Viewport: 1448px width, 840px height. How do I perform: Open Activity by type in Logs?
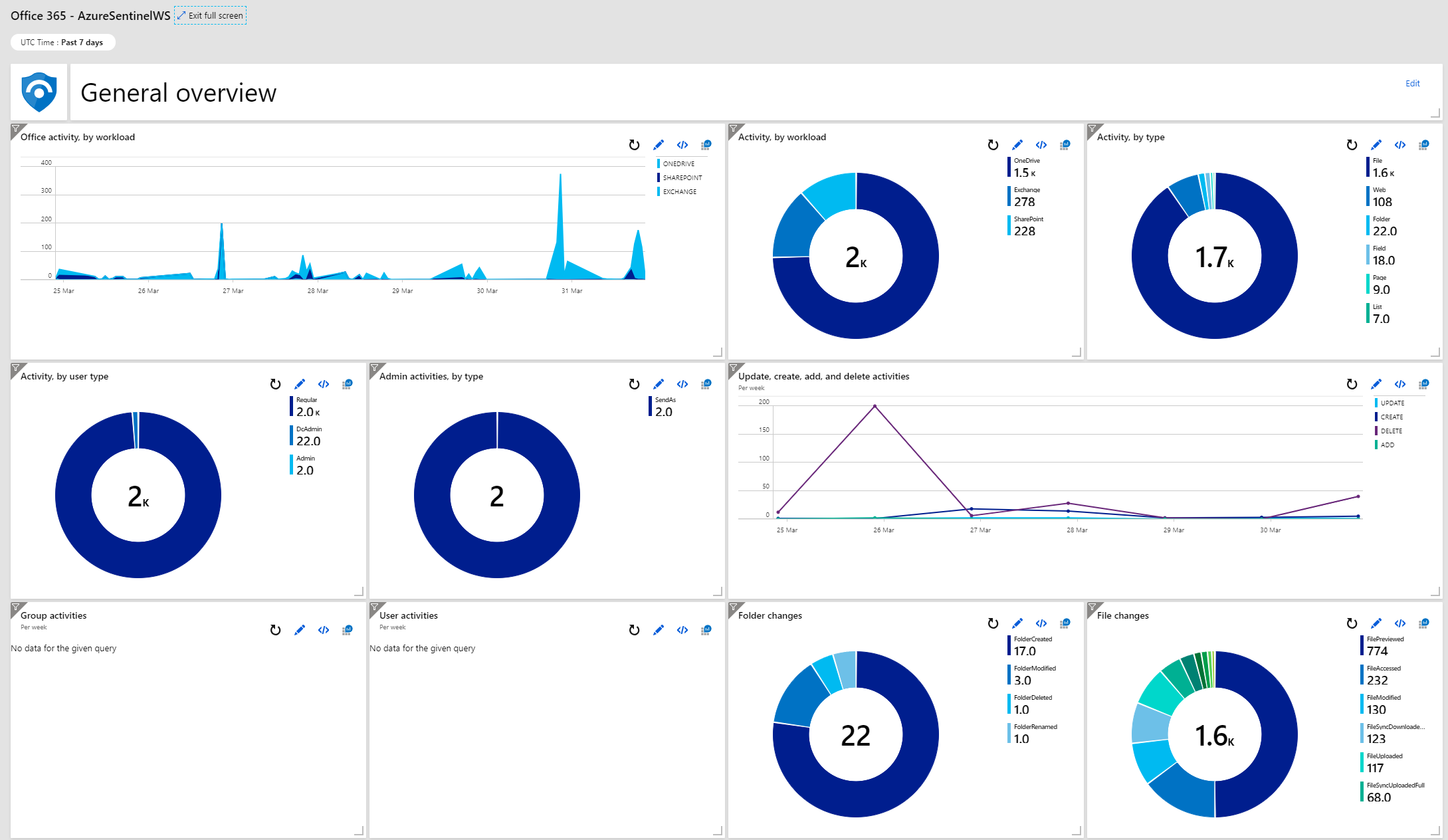[x=1423, y=145]
